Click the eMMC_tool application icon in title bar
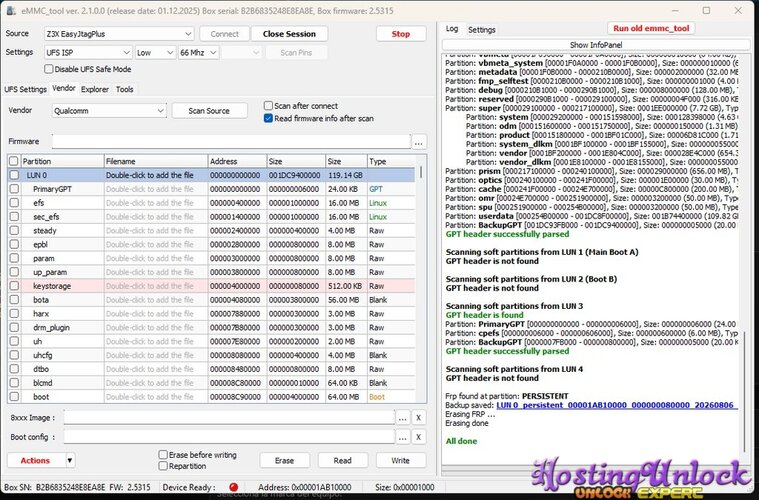The image size is (759, 500). point(11,10)
